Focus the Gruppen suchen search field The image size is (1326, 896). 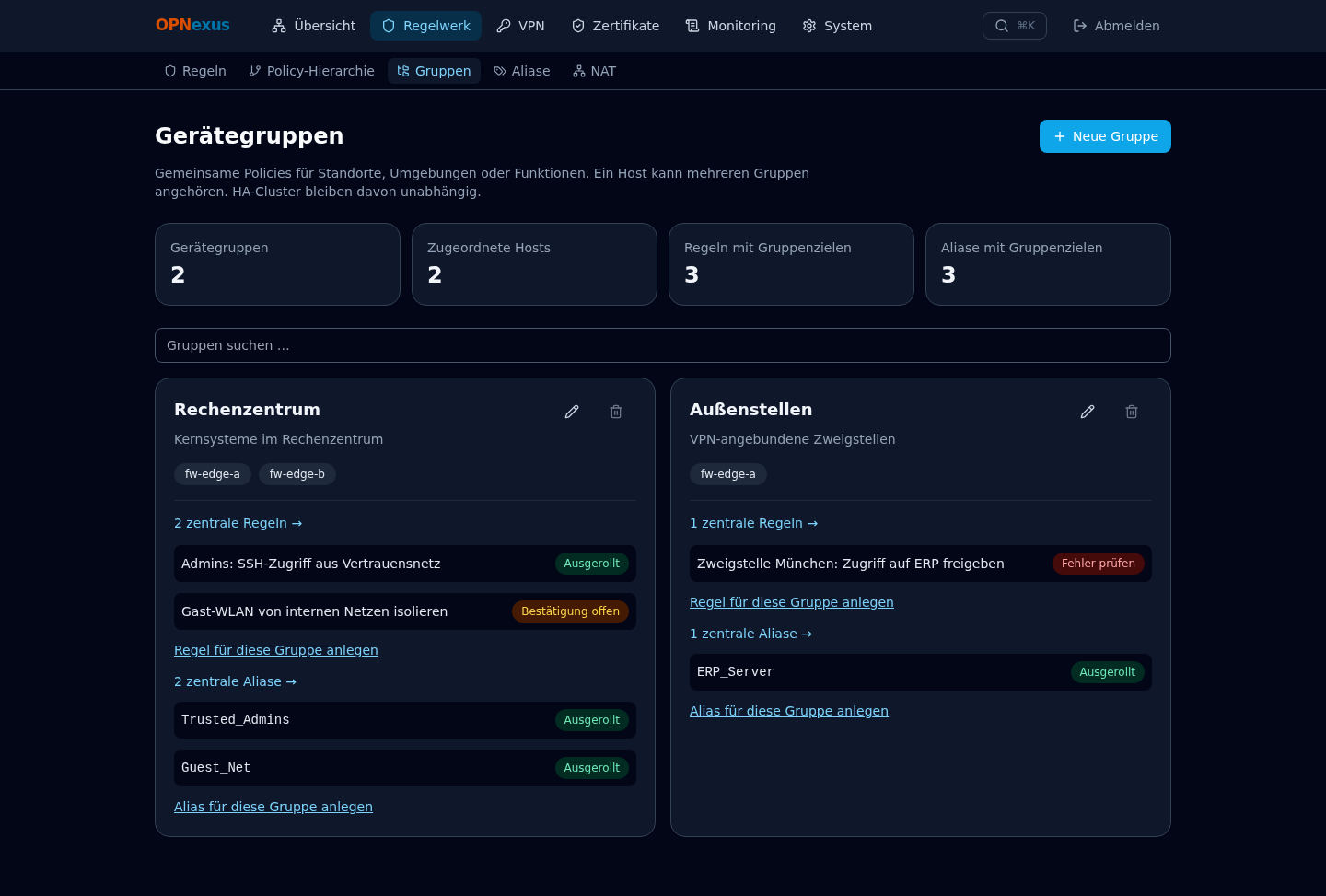(663, 345)
